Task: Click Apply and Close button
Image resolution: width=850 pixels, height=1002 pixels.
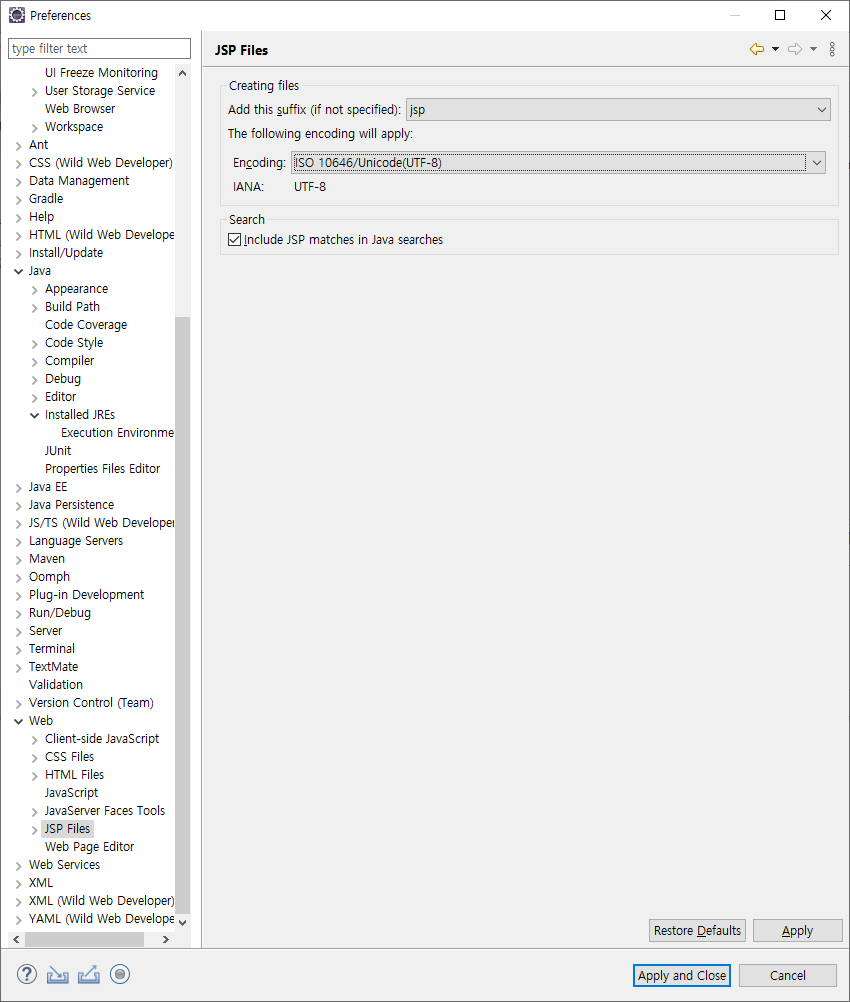Action: pyautogui.click(x=682, y=975)
